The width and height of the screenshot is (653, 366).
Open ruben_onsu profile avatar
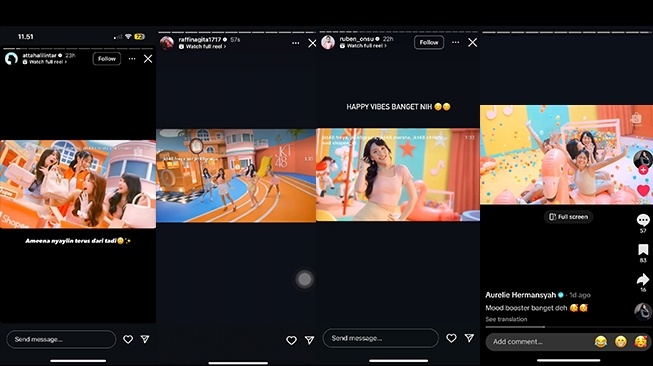point(328,42)
